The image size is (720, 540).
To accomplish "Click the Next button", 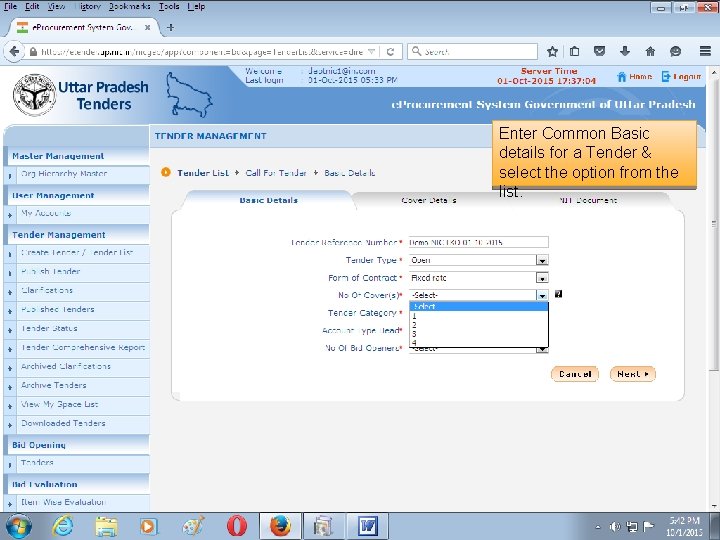I will [x=632, y=374].
